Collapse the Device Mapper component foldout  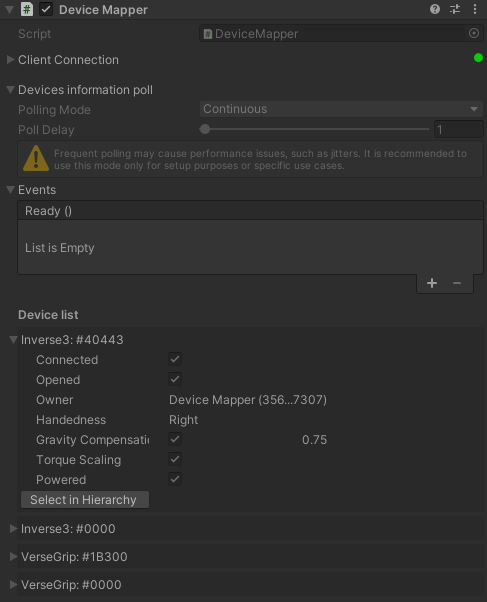[x=10, y=10]
